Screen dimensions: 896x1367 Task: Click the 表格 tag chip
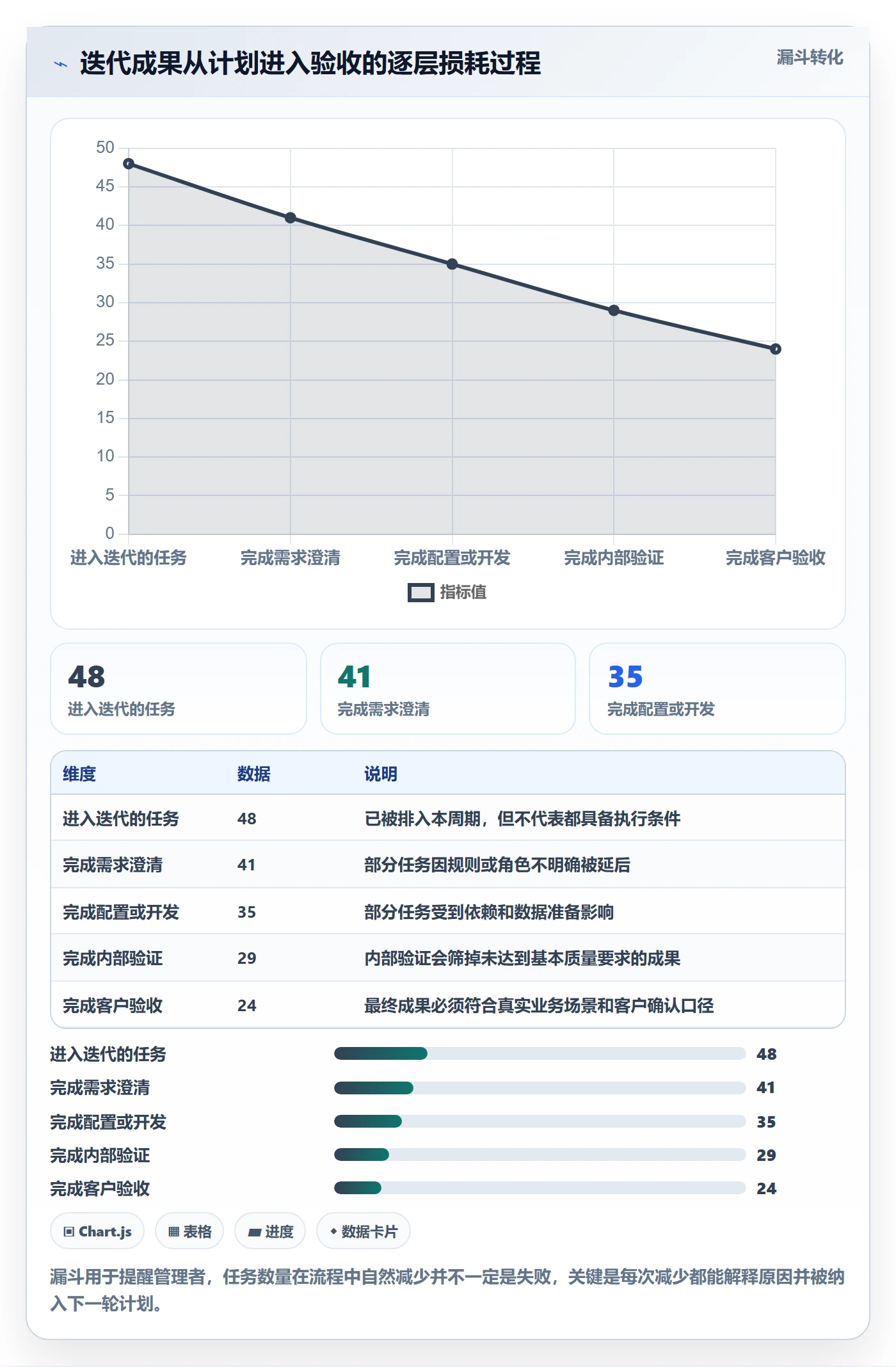pyautogui.click(x=189, y=1231)
